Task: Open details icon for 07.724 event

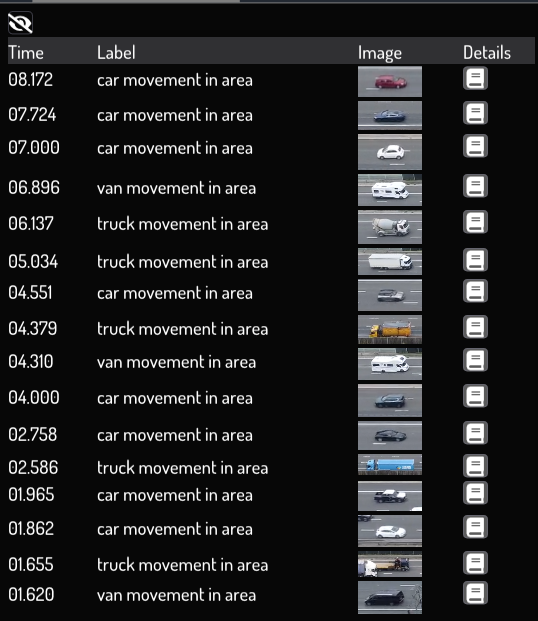Action: (x=475, y=113)
